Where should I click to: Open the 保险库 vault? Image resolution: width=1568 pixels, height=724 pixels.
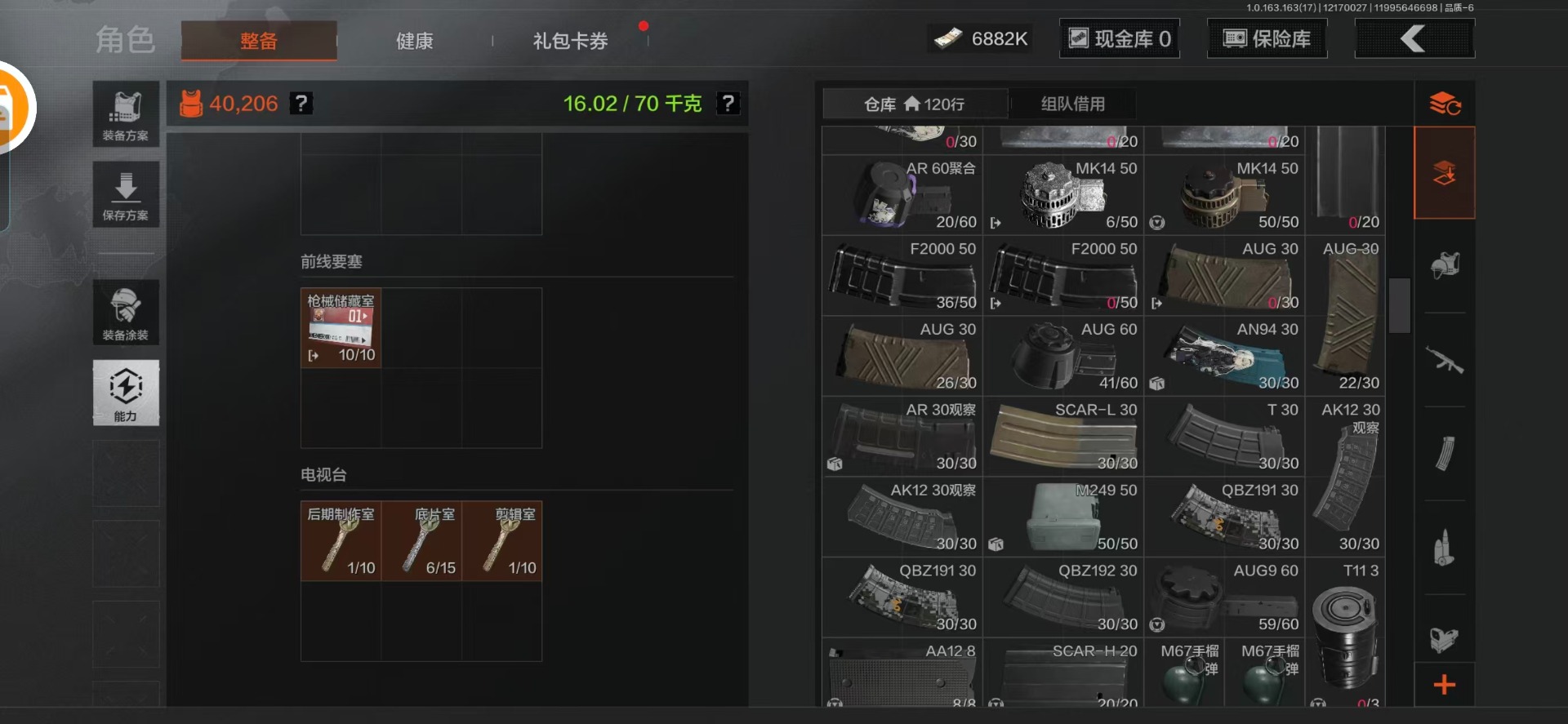(1267, 38)
